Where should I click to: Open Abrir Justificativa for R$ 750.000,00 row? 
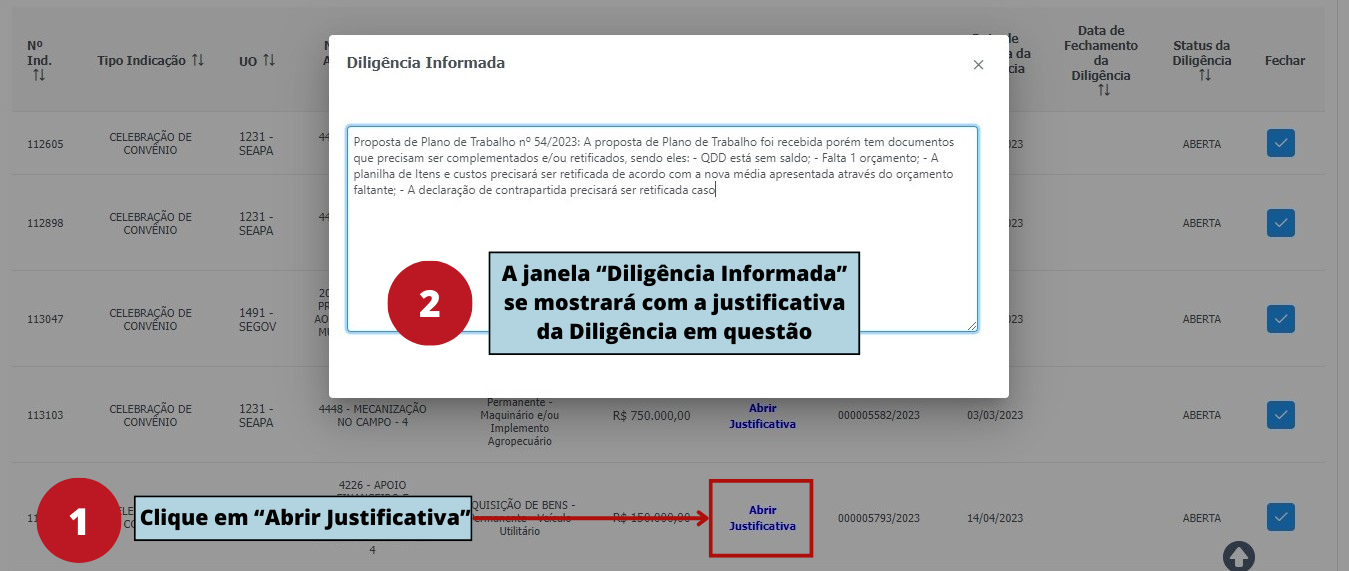[x=762, y=416]
